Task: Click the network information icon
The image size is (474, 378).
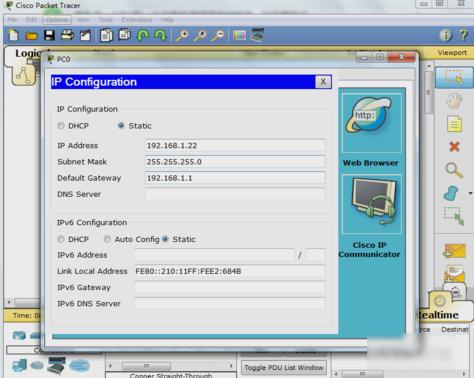Action: pos(445,35)
